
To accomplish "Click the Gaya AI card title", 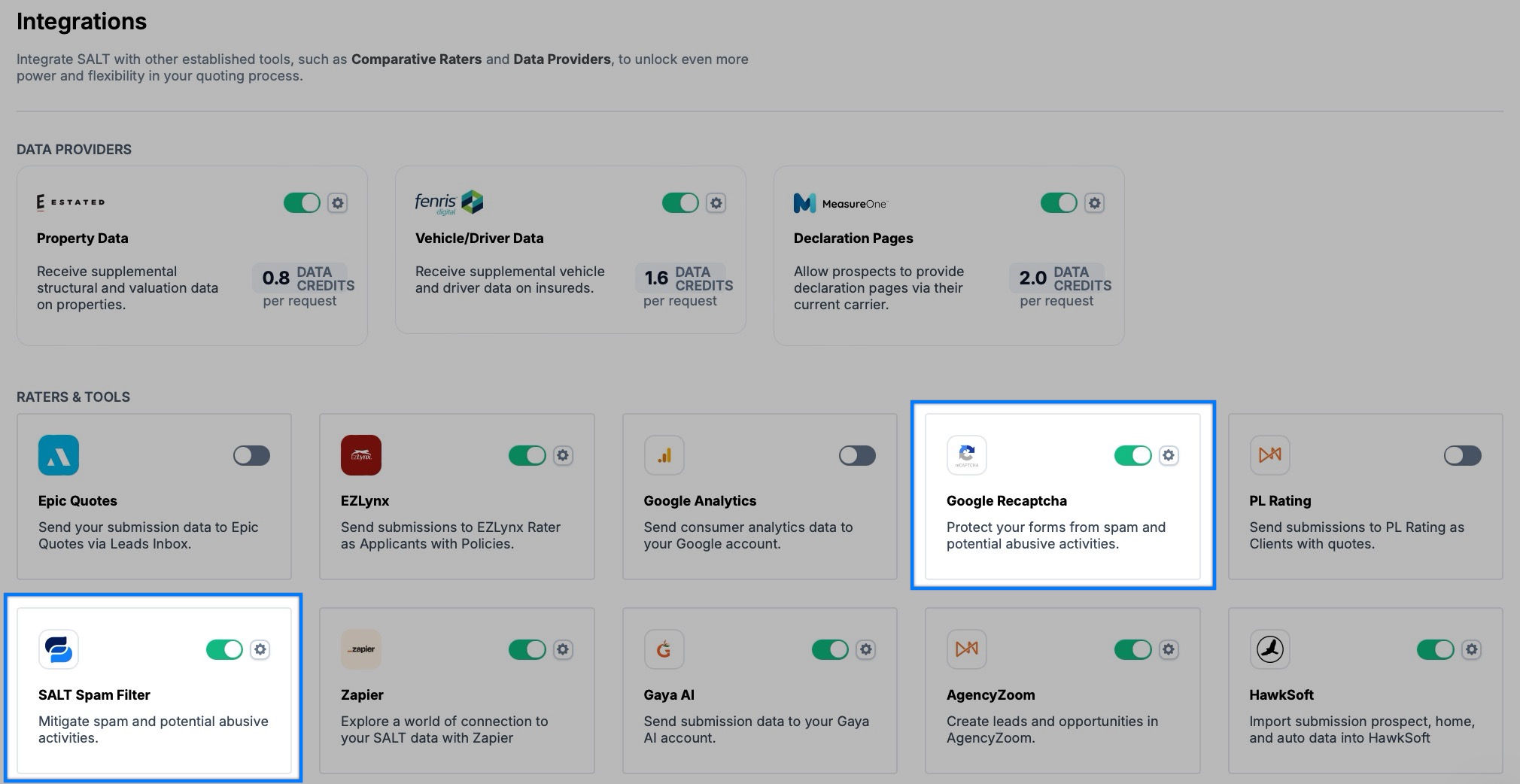I will tap(669, 694).
